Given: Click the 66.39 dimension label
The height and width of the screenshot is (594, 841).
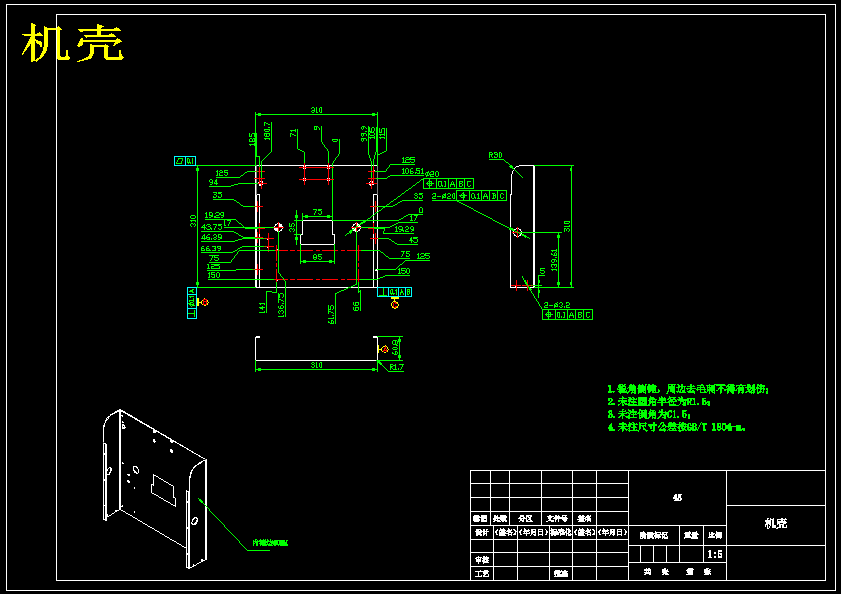Looking at the screenshot, I should pos(211,248).
